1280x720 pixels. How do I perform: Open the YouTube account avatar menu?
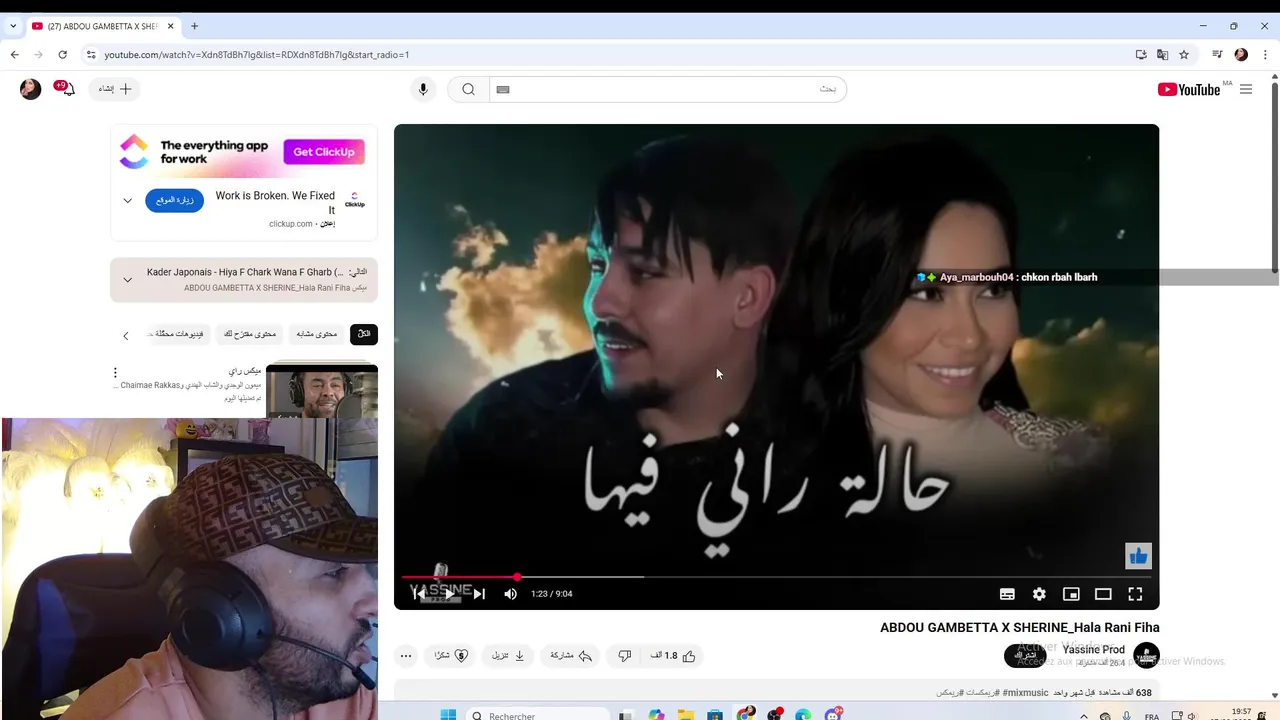31,89
